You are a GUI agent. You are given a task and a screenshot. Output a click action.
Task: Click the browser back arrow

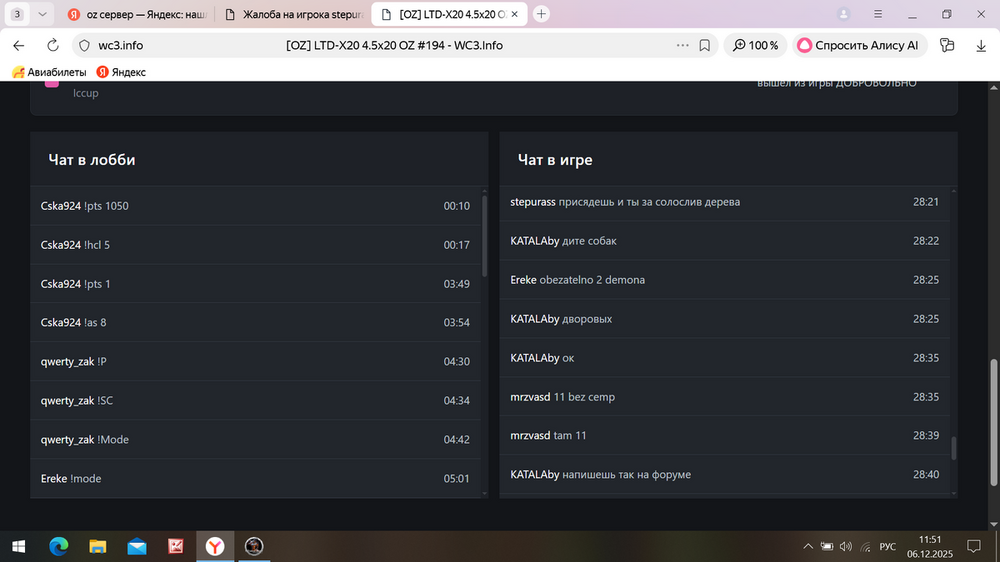click(19, 46)
